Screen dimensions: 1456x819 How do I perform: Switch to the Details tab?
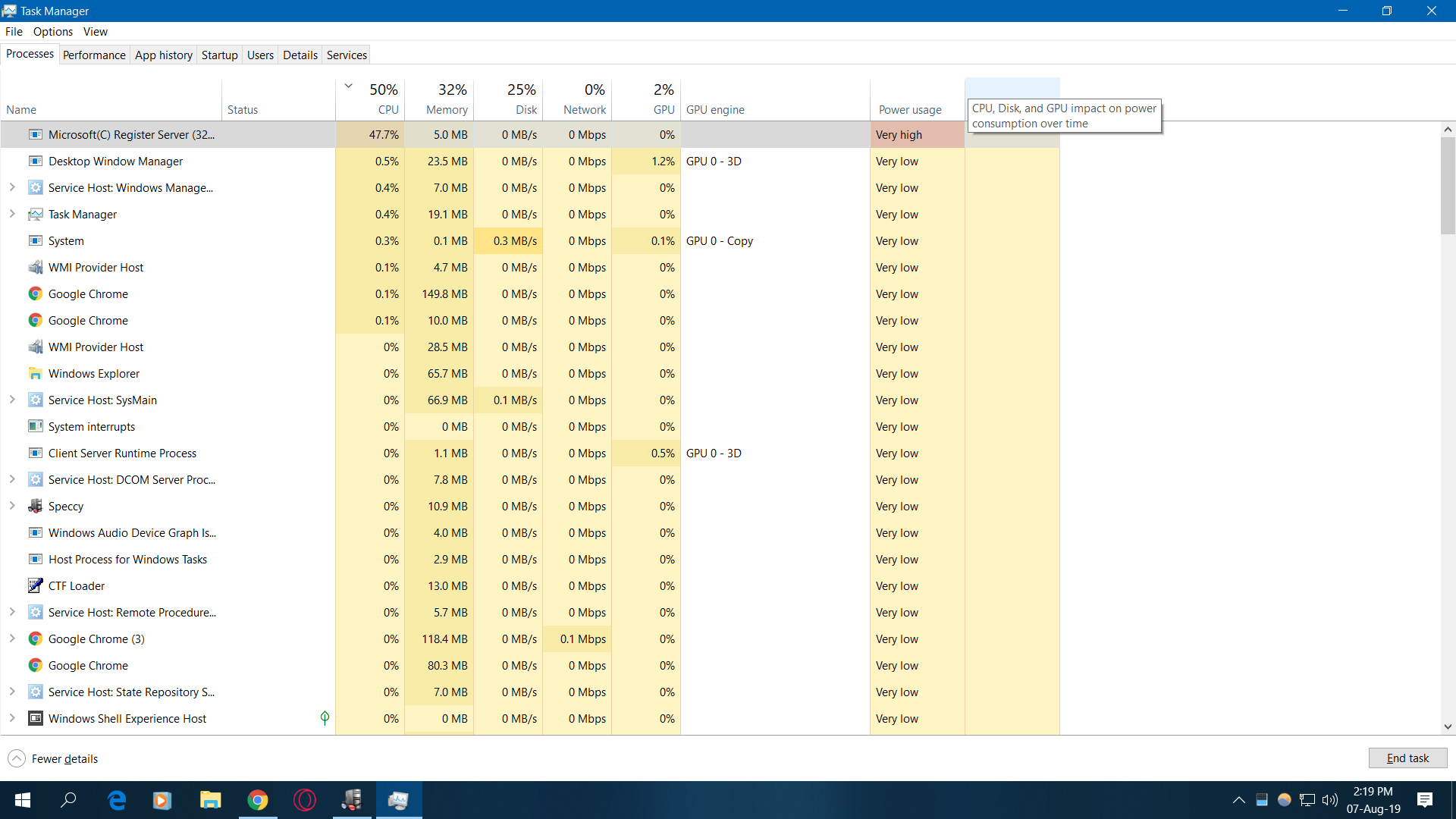click(x=300, y=55)
